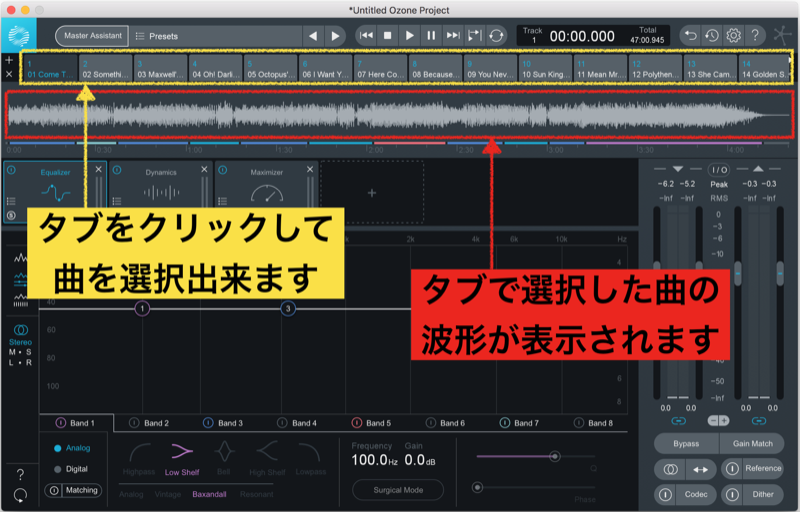Toggle Equalizer module power button
This screenshot has width=800, height=512.
(x=11, y=170)
